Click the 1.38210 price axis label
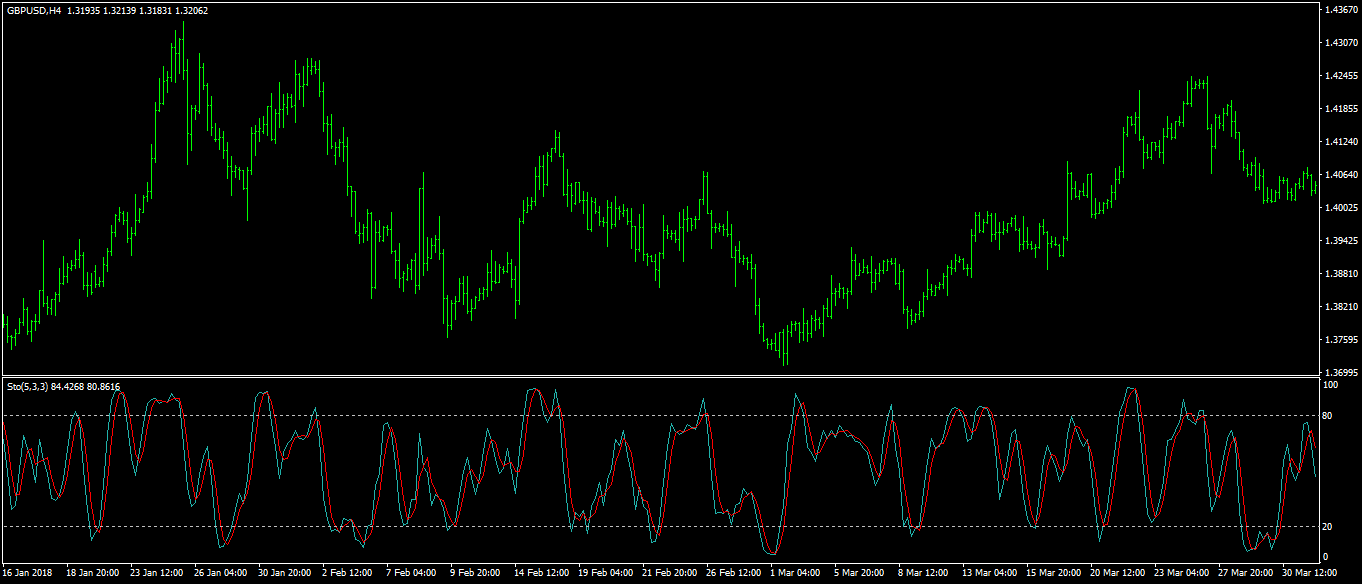1362x584 pixels. (x=1339, y=307)
